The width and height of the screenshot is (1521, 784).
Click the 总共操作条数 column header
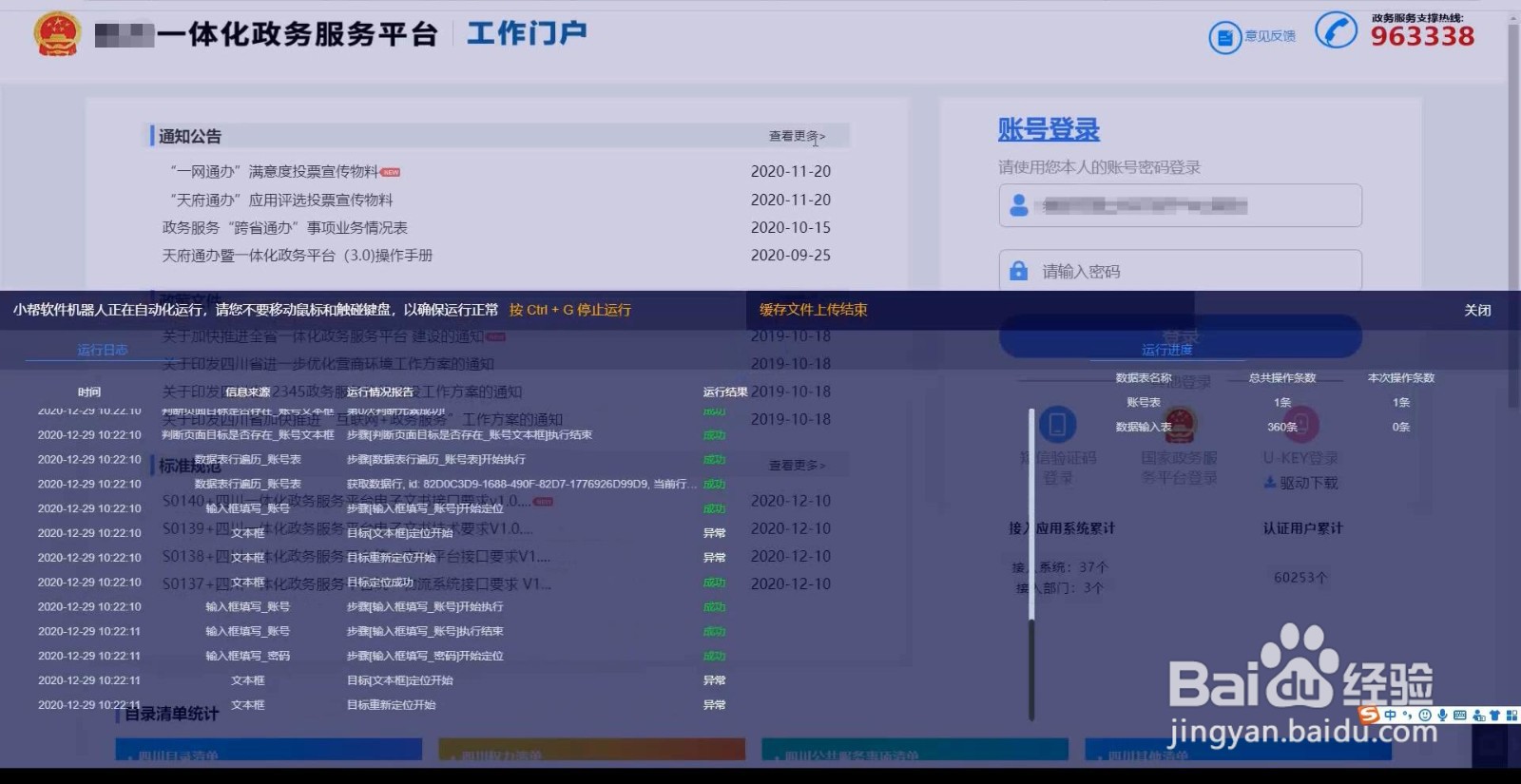tap(1282, 378)
